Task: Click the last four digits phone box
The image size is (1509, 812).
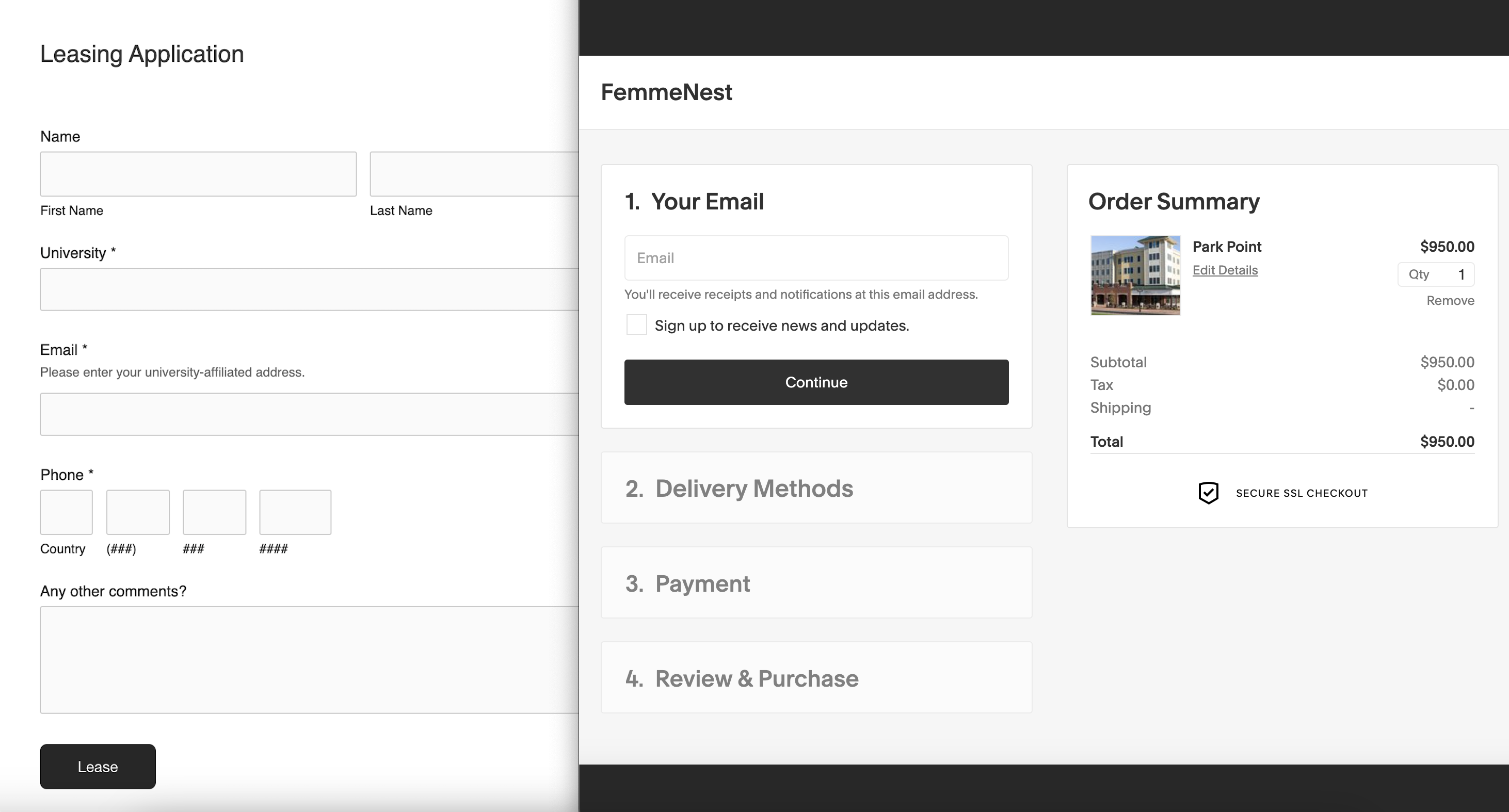Action: coord(295,512)
